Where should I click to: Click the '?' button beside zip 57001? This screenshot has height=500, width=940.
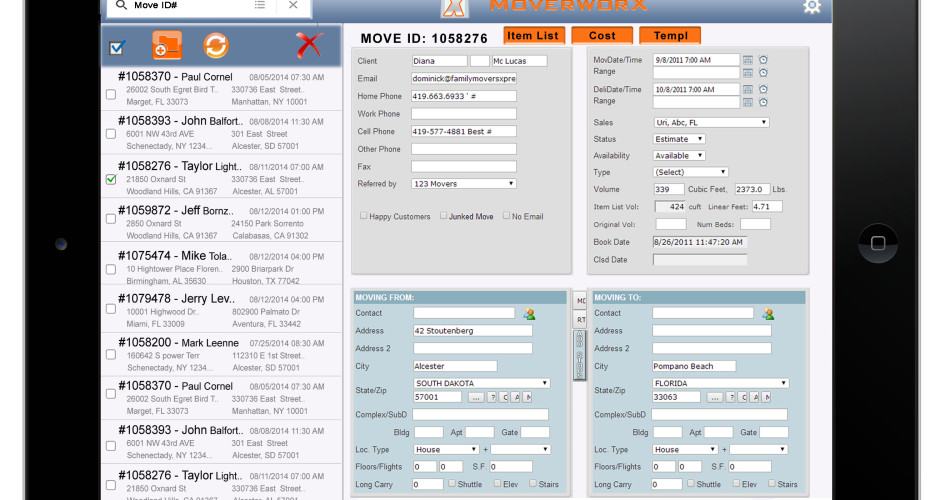point(492,397)
